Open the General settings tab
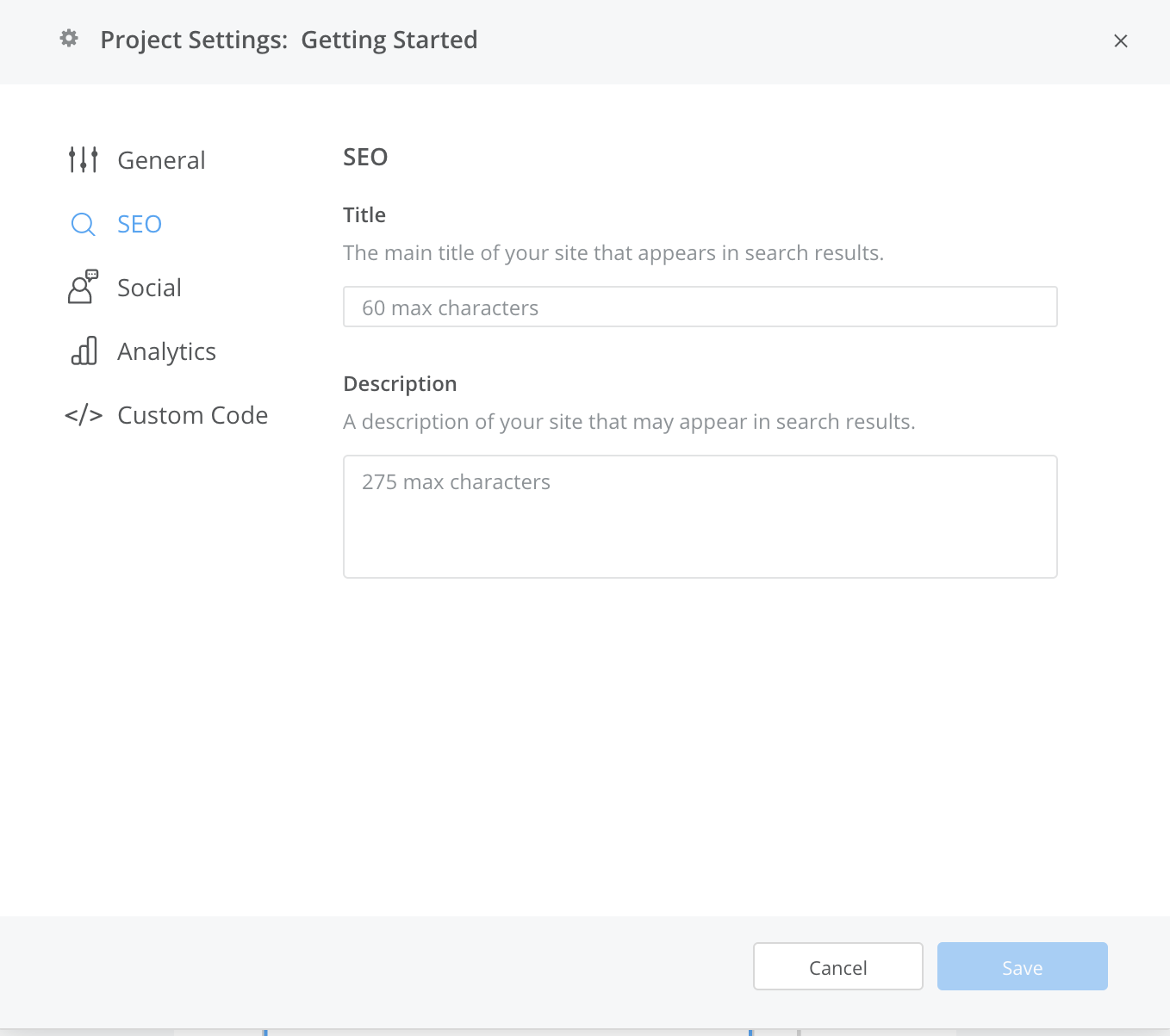The width and height of the screenshot is (1170, 1036). coord(161,160)
